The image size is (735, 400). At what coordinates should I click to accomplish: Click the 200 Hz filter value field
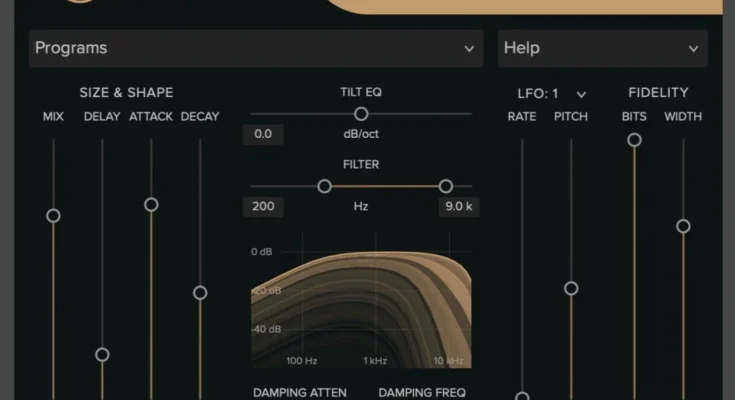tap(263, 207)
